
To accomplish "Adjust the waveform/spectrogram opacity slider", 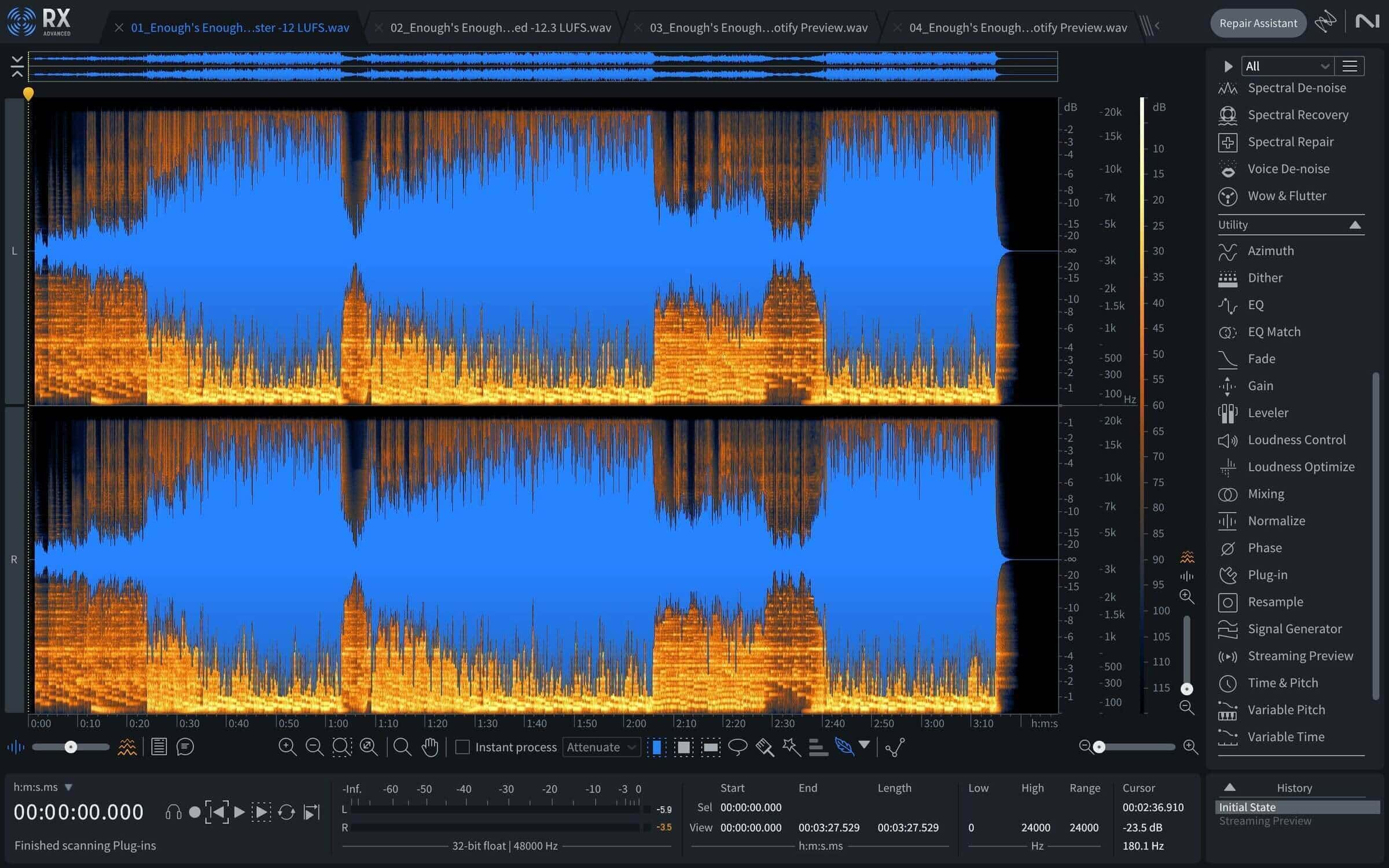I will pyautogui.click(x=71, y=747).
